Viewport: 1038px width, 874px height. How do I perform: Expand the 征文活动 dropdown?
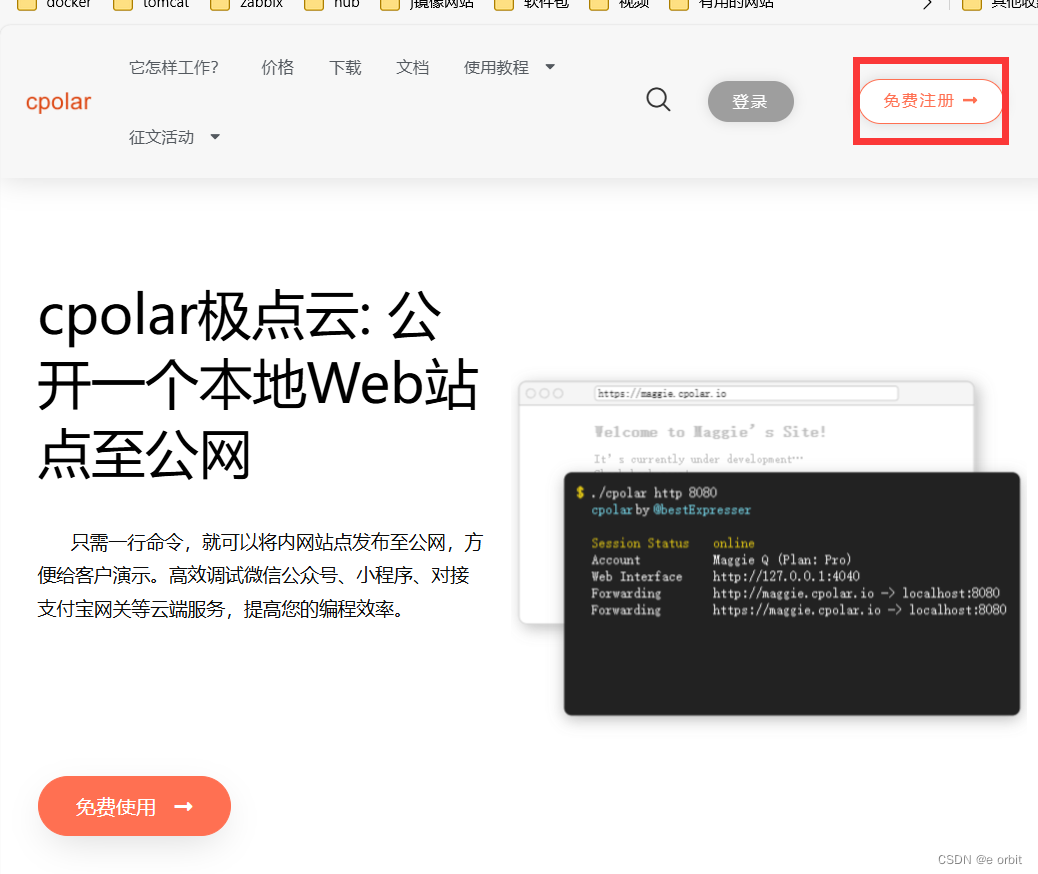[174, 137]
